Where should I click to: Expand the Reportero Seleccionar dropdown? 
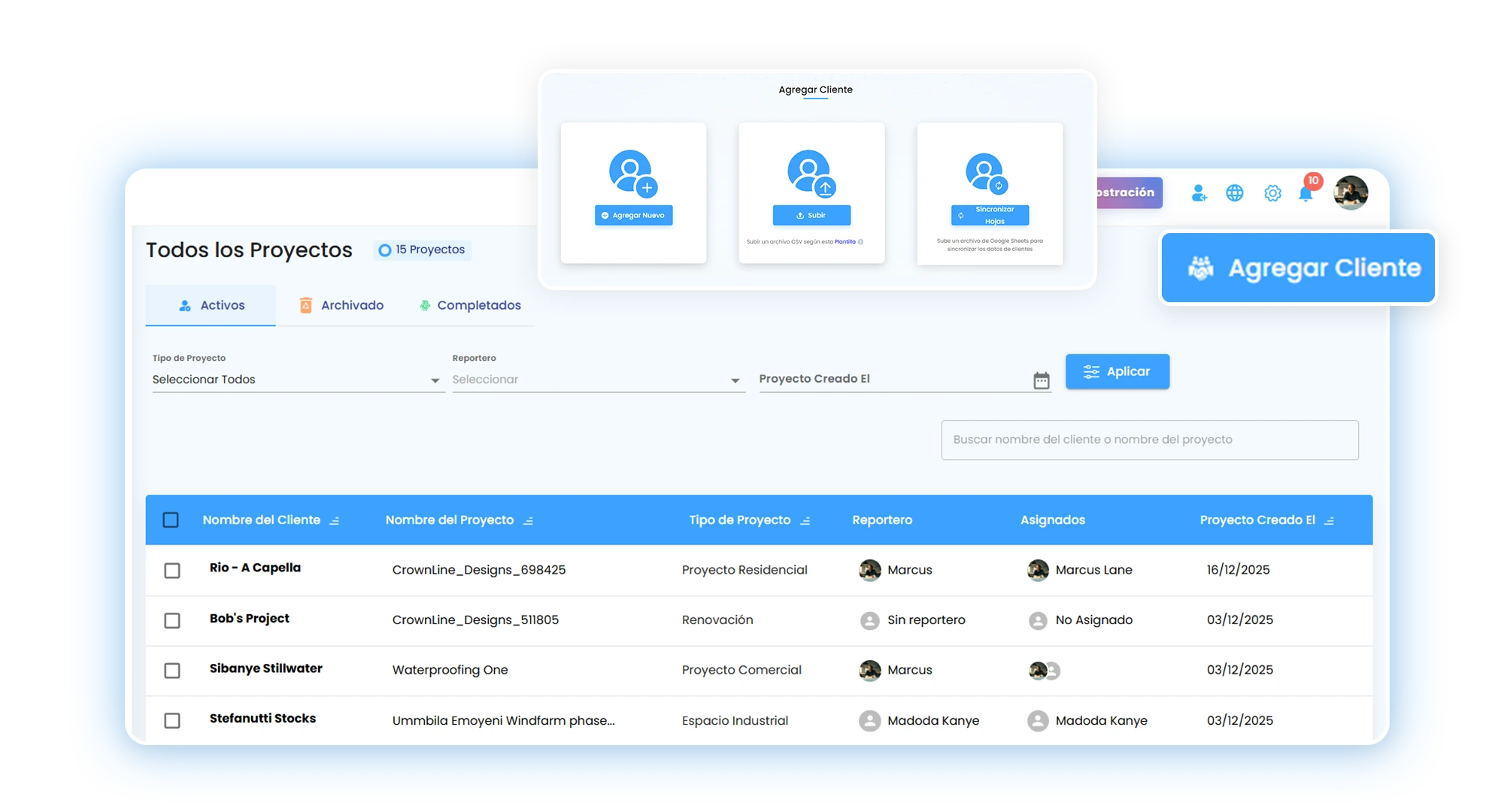click(598, 380)
